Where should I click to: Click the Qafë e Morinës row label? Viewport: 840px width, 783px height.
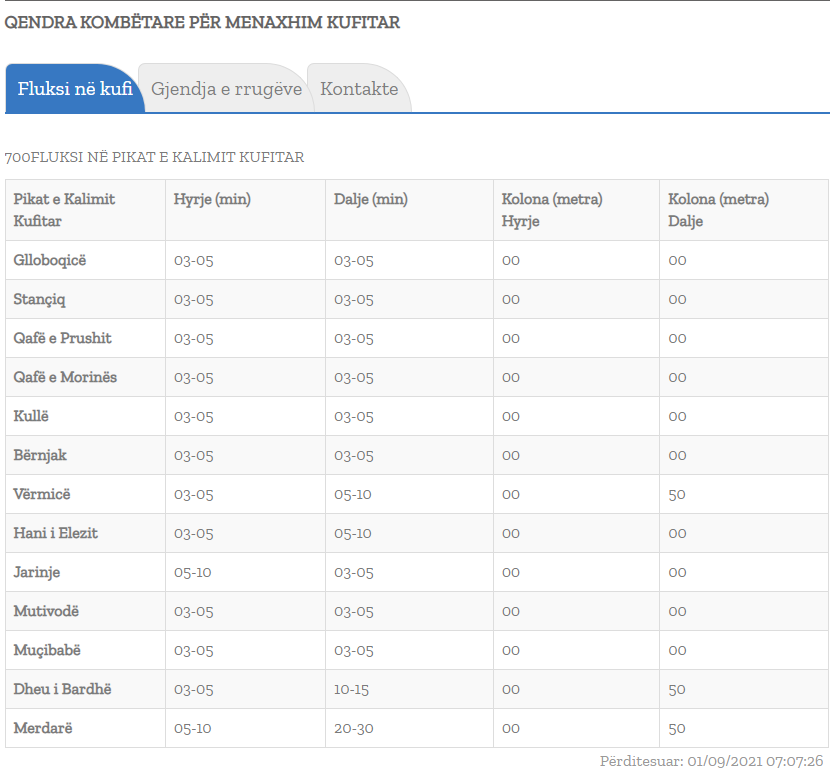65,378
